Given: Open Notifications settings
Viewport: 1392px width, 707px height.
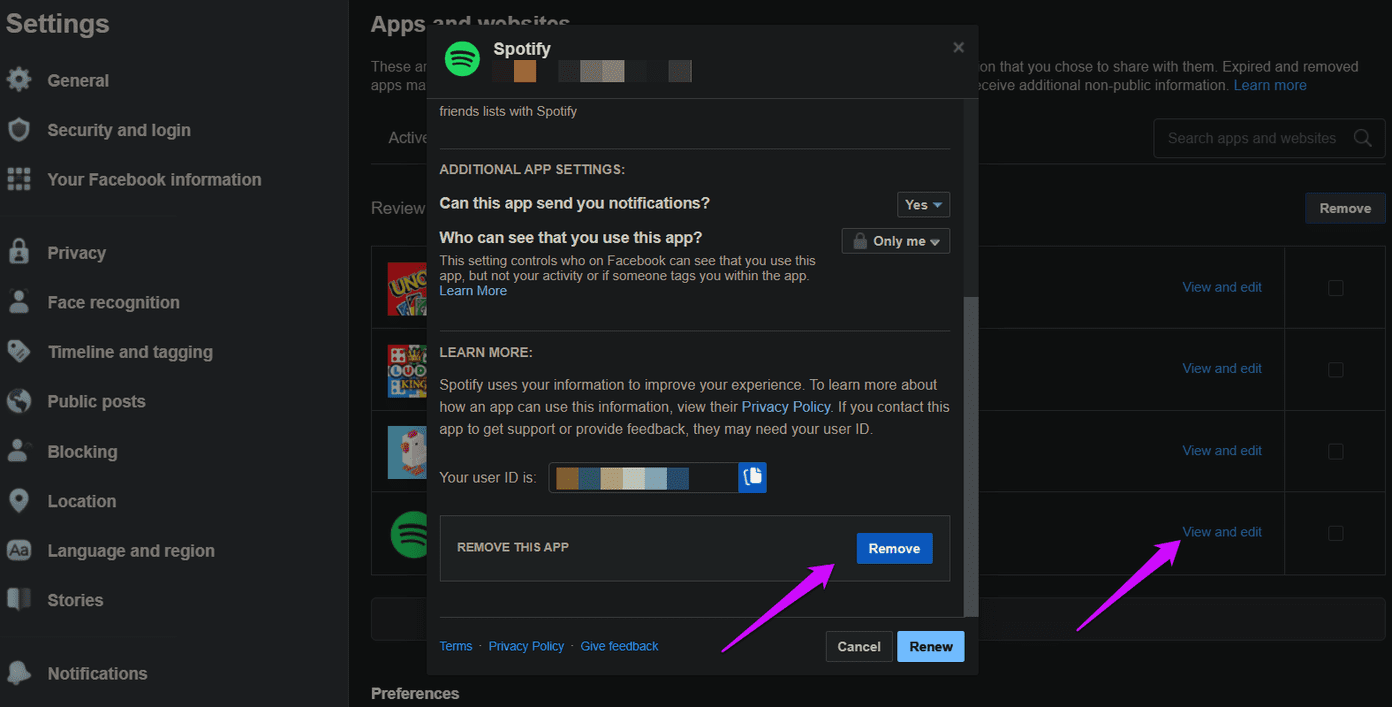Looking at the screenshot, I should point(97,673).
